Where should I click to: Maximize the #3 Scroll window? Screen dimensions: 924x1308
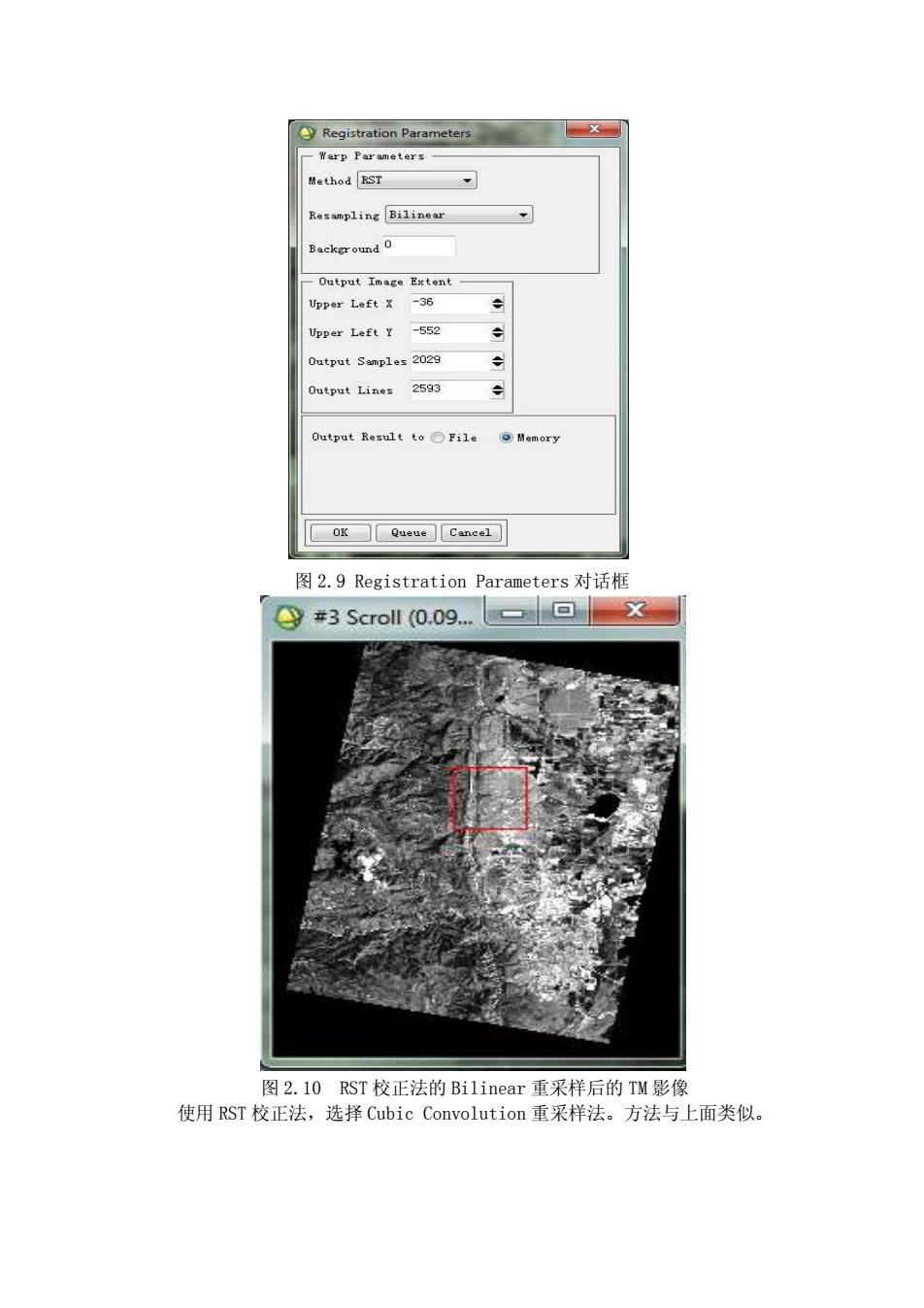pyautogui.click(x=563, y=611)
